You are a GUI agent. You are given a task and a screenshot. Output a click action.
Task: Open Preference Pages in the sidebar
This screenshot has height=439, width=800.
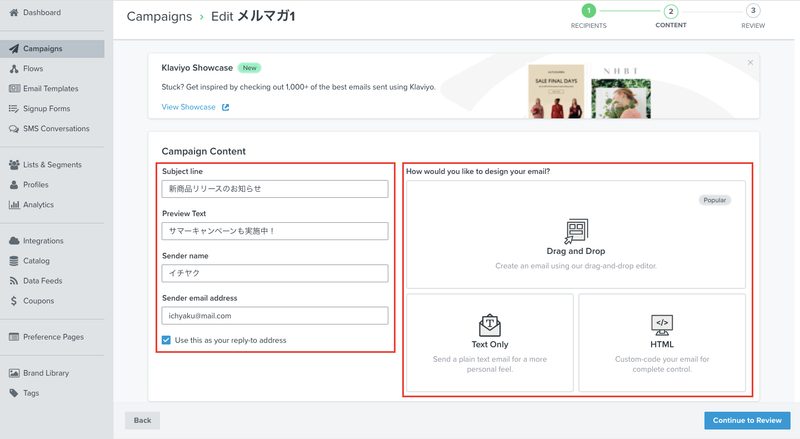coord(53,337)
